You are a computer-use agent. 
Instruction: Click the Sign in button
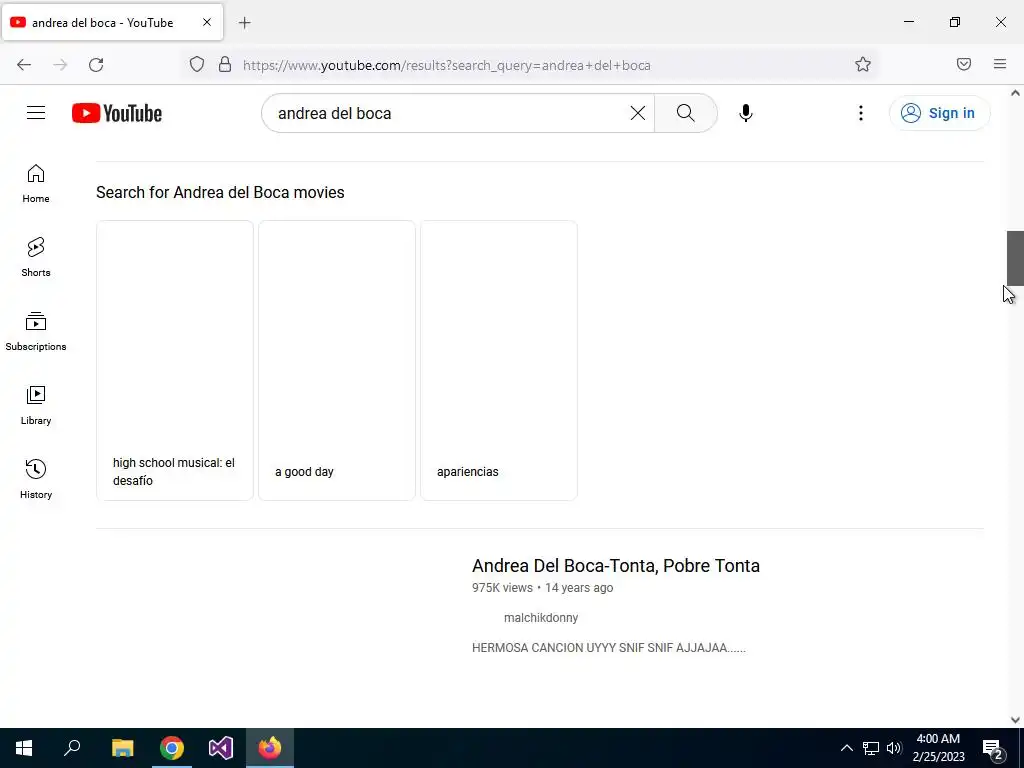(x=939, y=113)
